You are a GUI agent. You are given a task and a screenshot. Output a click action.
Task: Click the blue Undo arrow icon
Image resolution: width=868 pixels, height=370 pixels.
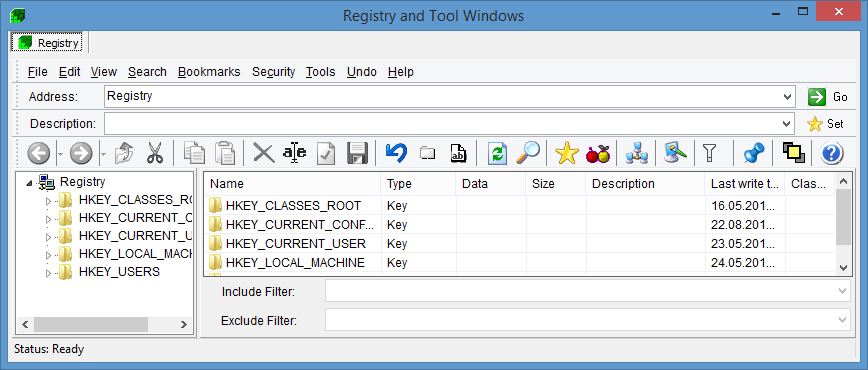click(x=396, y=153)
